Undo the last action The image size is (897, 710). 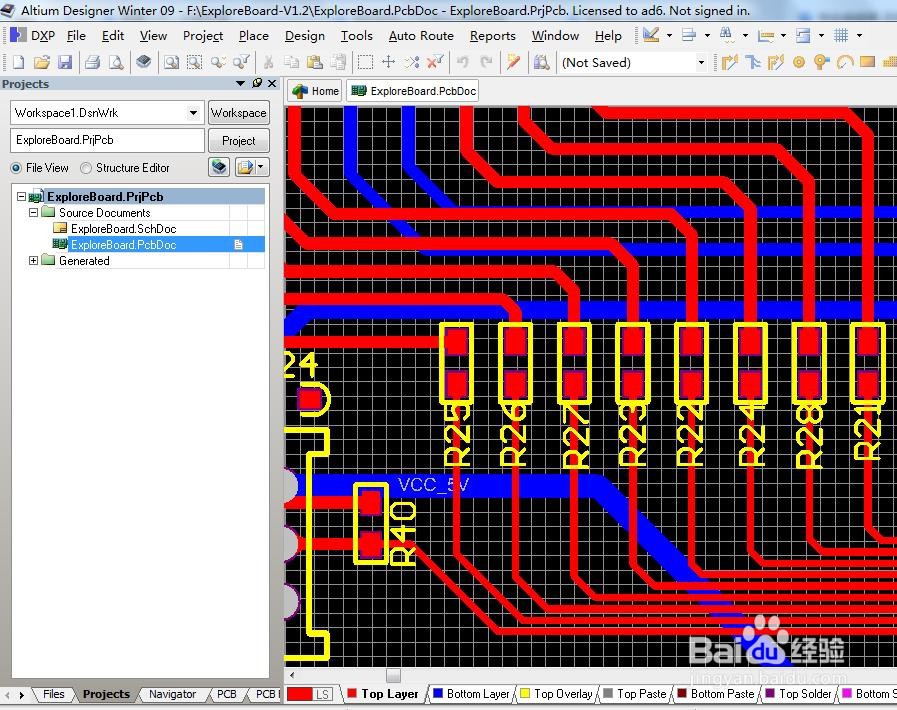[x=463, y=62]
